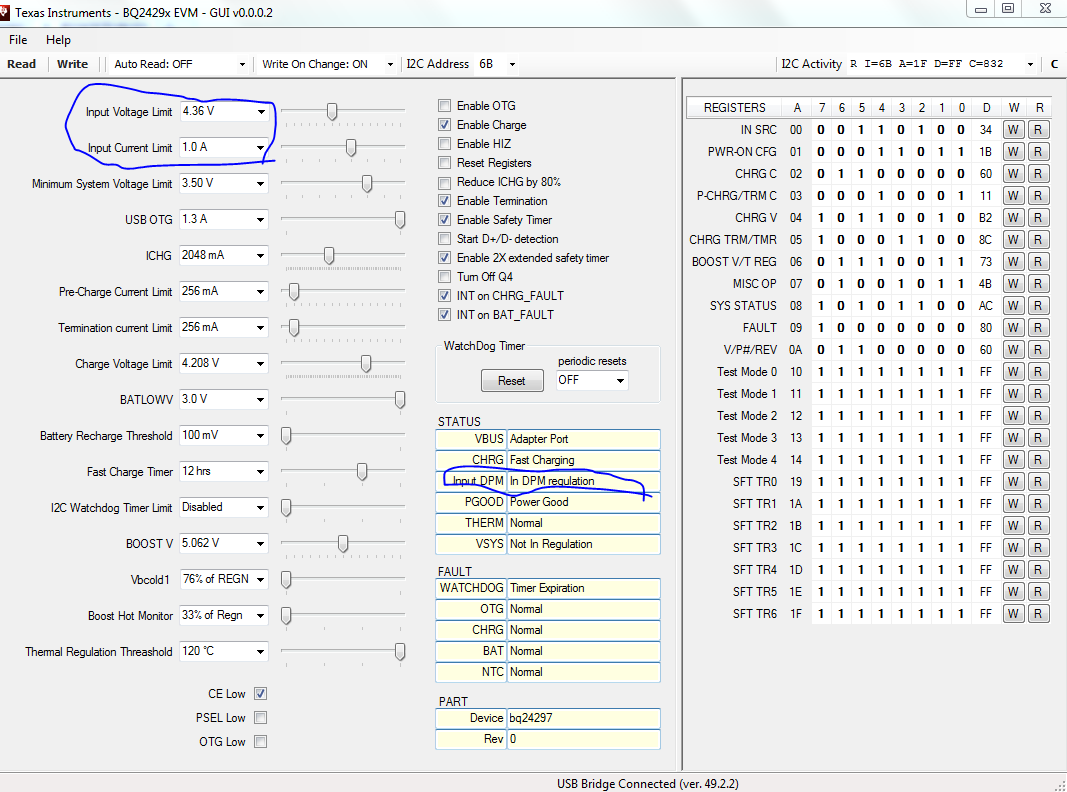Check the Turn Off Q4 checkbox
The width and height of the screenshot is (1067, 792).
click(x=444, y=277)
